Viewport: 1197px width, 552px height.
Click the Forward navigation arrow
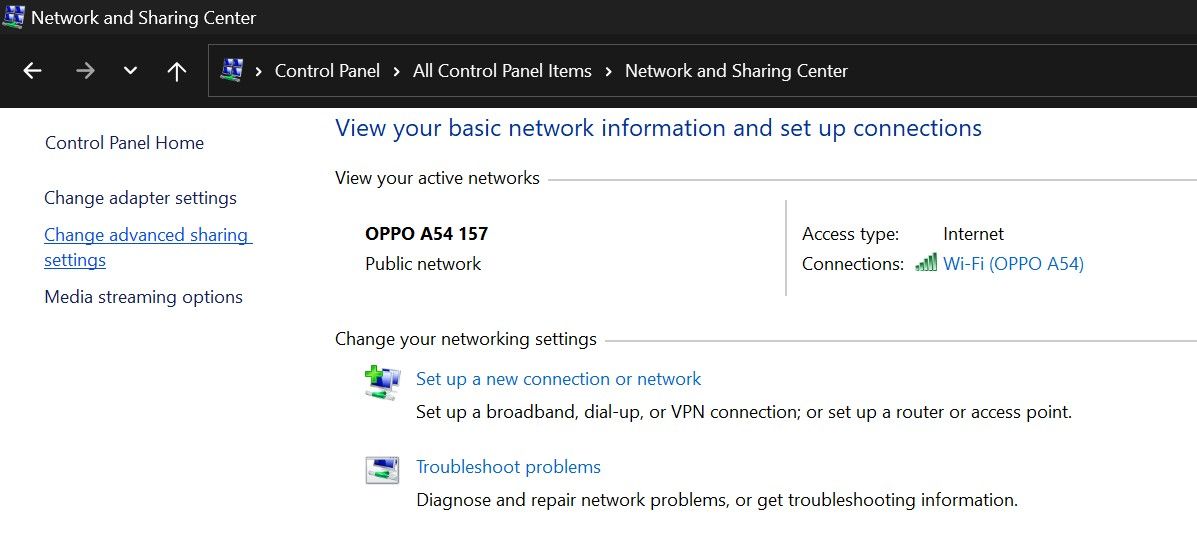click(x=85, y=71)
